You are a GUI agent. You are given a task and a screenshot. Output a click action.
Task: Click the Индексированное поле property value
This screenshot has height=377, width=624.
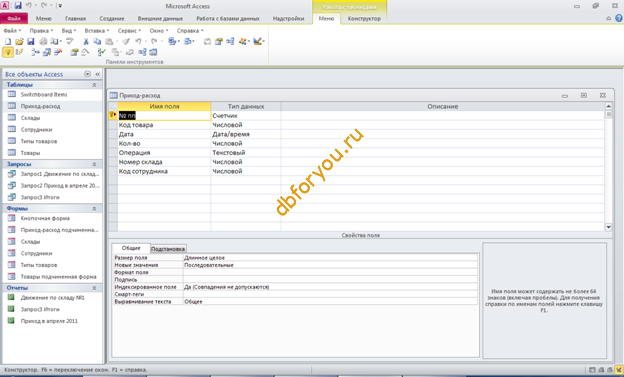[x=330, y=287]
